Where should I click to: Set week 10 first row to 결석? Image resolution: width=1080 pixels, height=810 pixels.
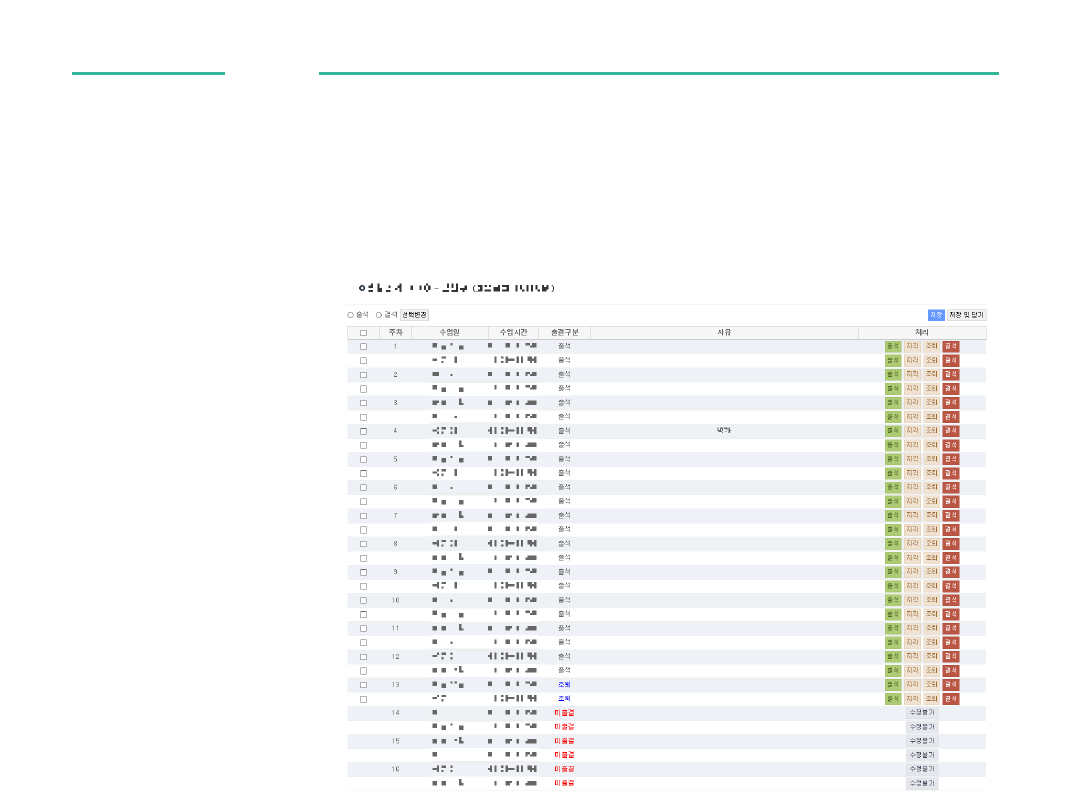point(950,600)
